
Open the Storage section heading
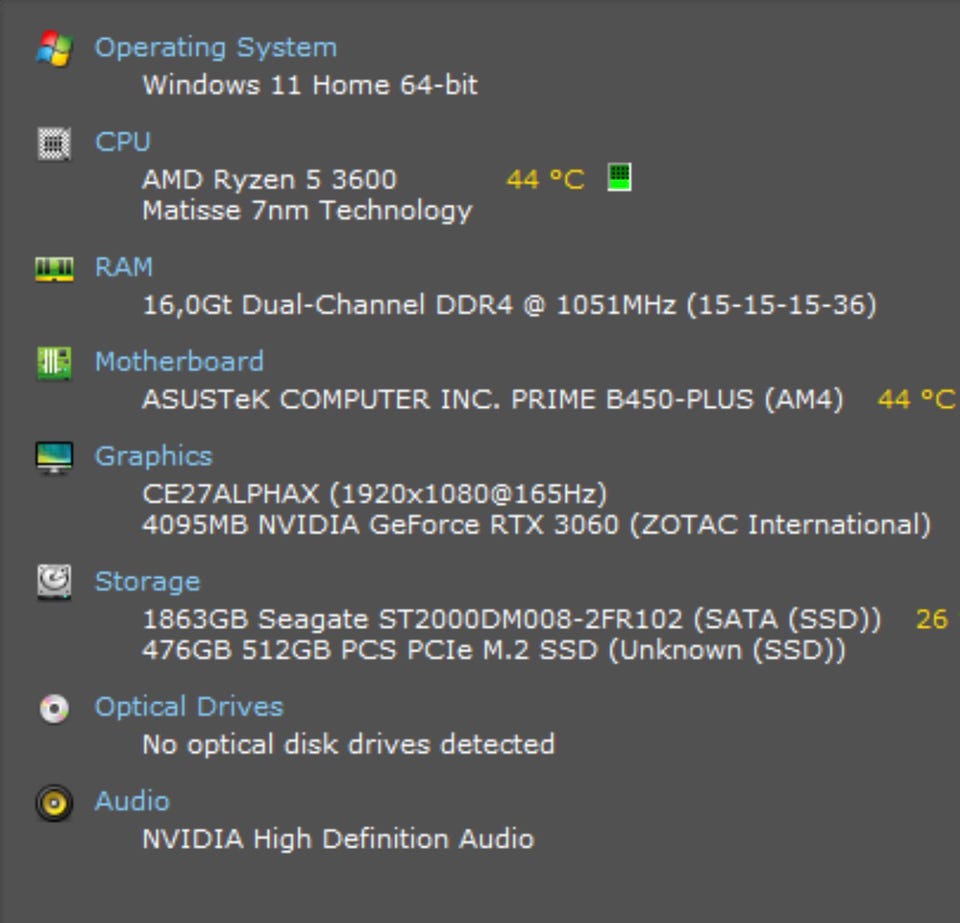pos(147,581)
